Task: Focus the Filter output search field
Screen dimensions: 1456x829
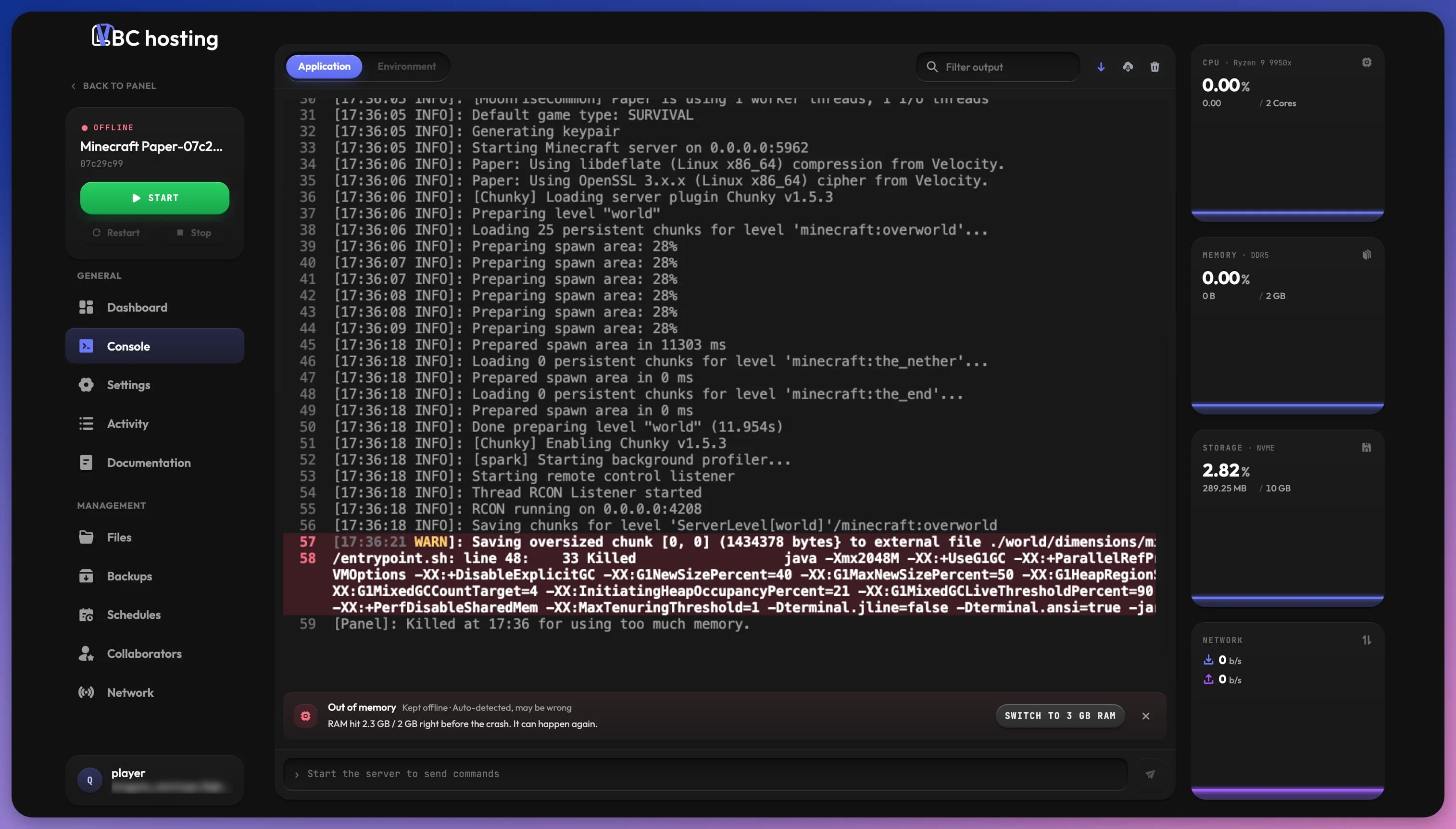Action: (x=998, y=67)
